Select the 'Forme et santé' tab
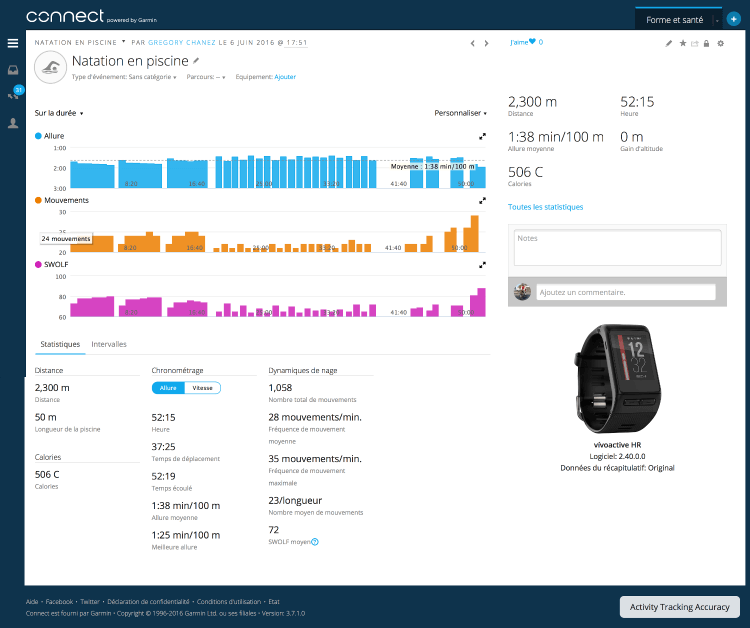 673,19
